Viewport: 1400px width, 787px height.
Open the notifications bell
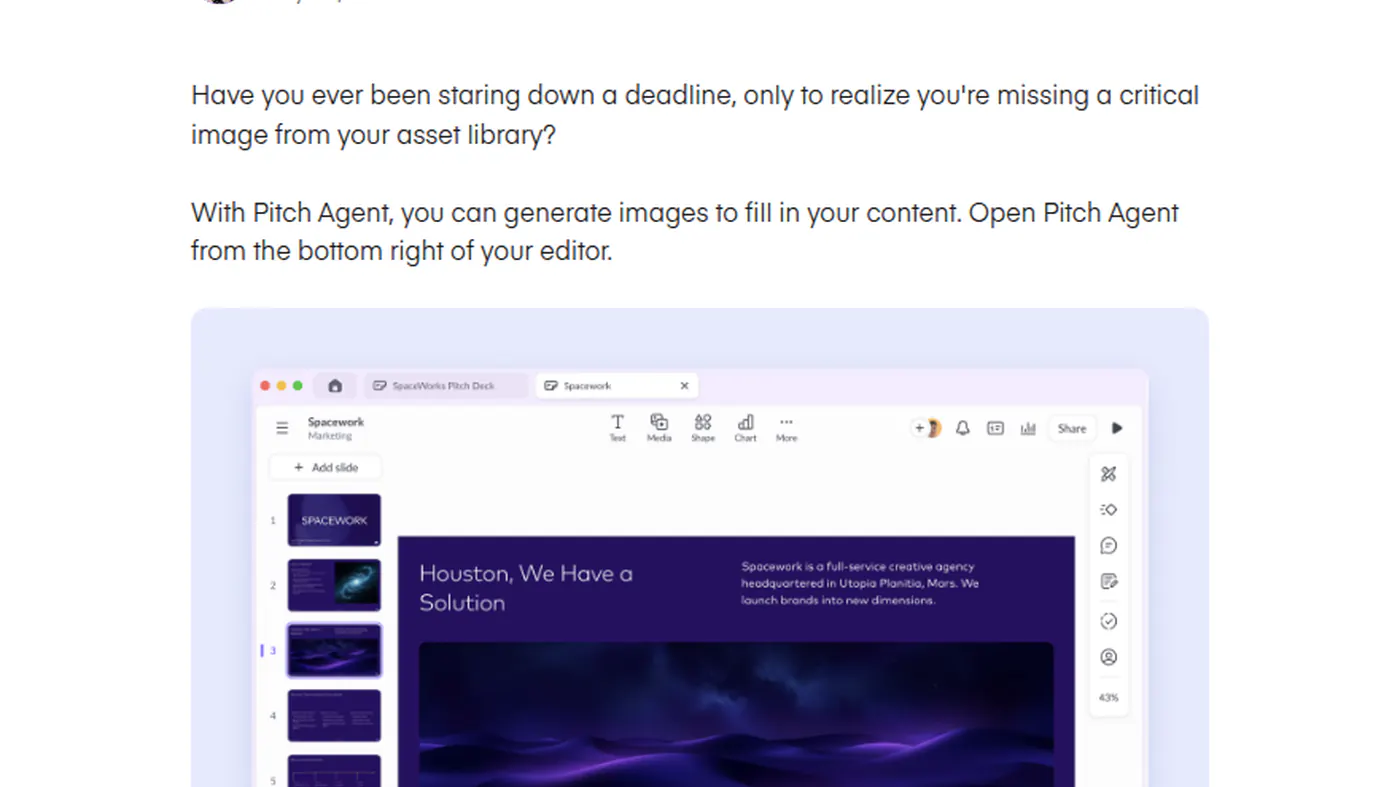(963, 428)
